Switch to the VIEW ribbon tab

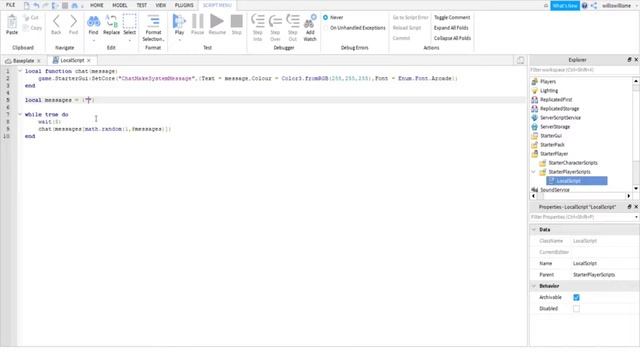[161, 5]
